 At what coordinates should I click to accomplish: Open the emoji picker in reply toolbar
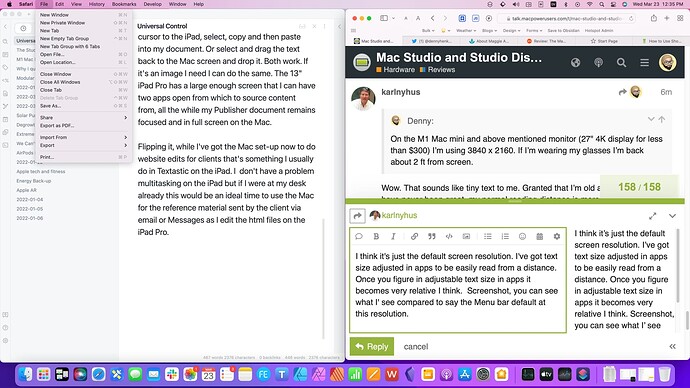[522, 236]
